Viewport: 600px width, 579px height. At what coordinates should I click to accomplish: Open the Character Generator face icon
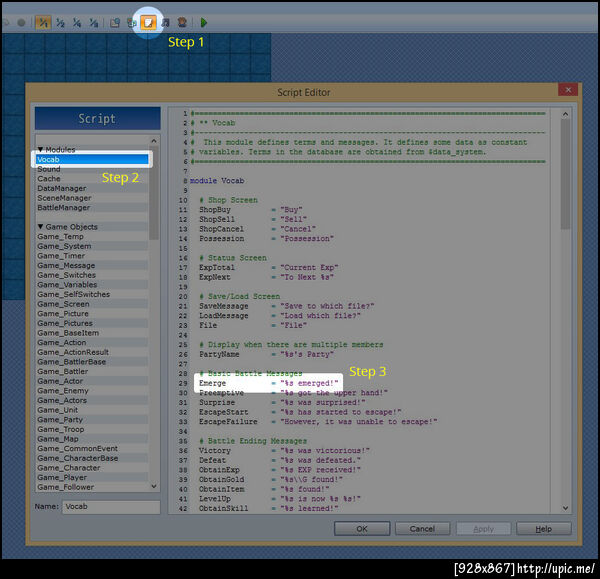click(182, 23)
